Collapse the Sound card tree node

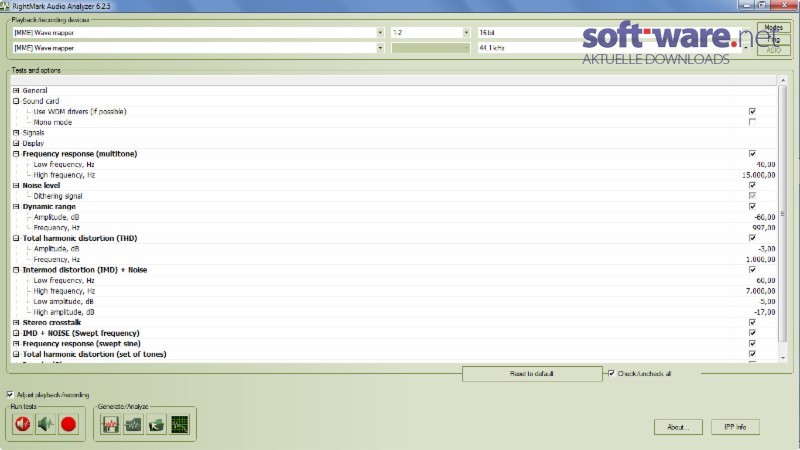(16, 101)
